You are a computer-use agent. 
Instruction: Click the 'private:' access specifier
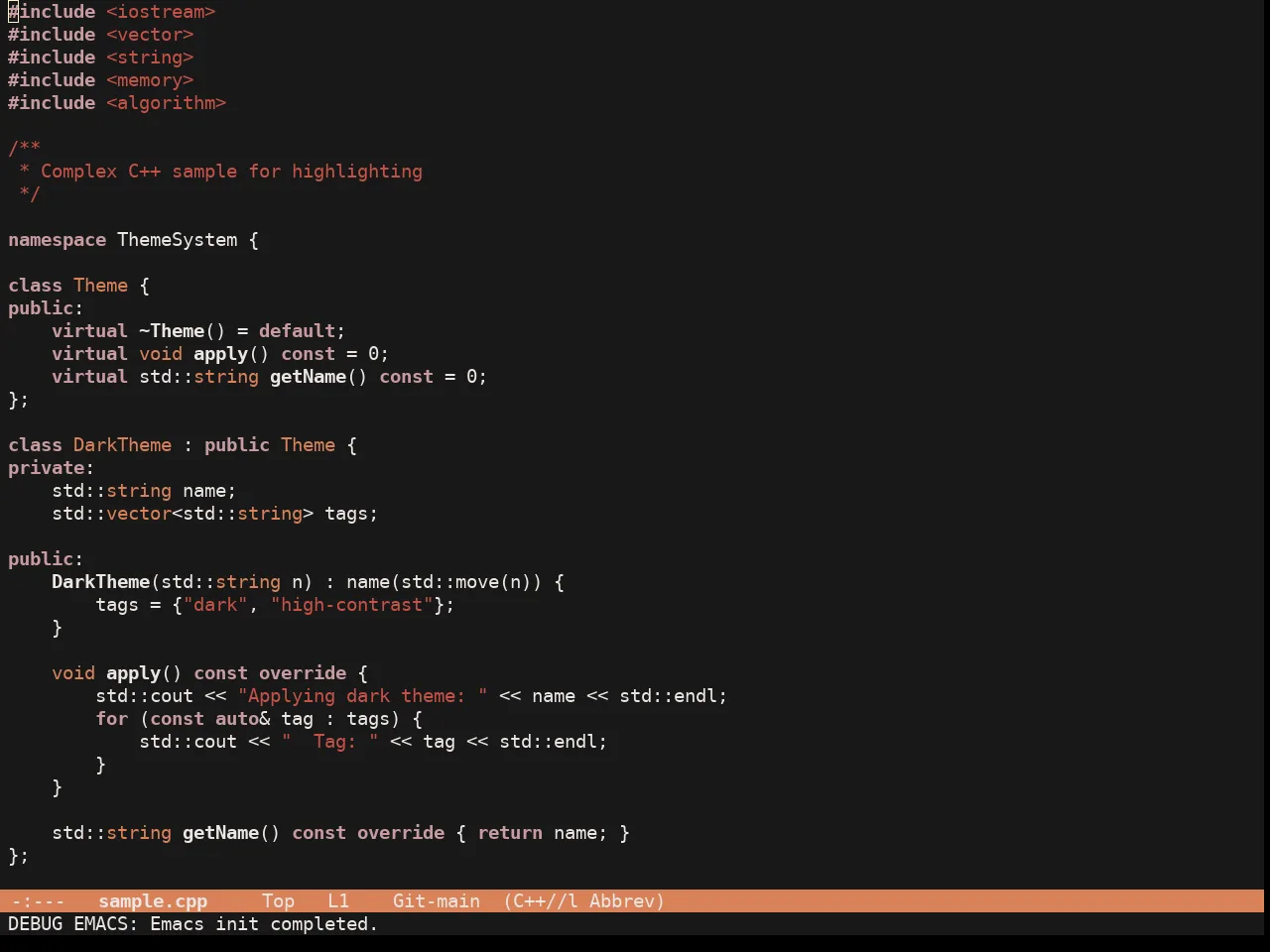tap(52, 468)
